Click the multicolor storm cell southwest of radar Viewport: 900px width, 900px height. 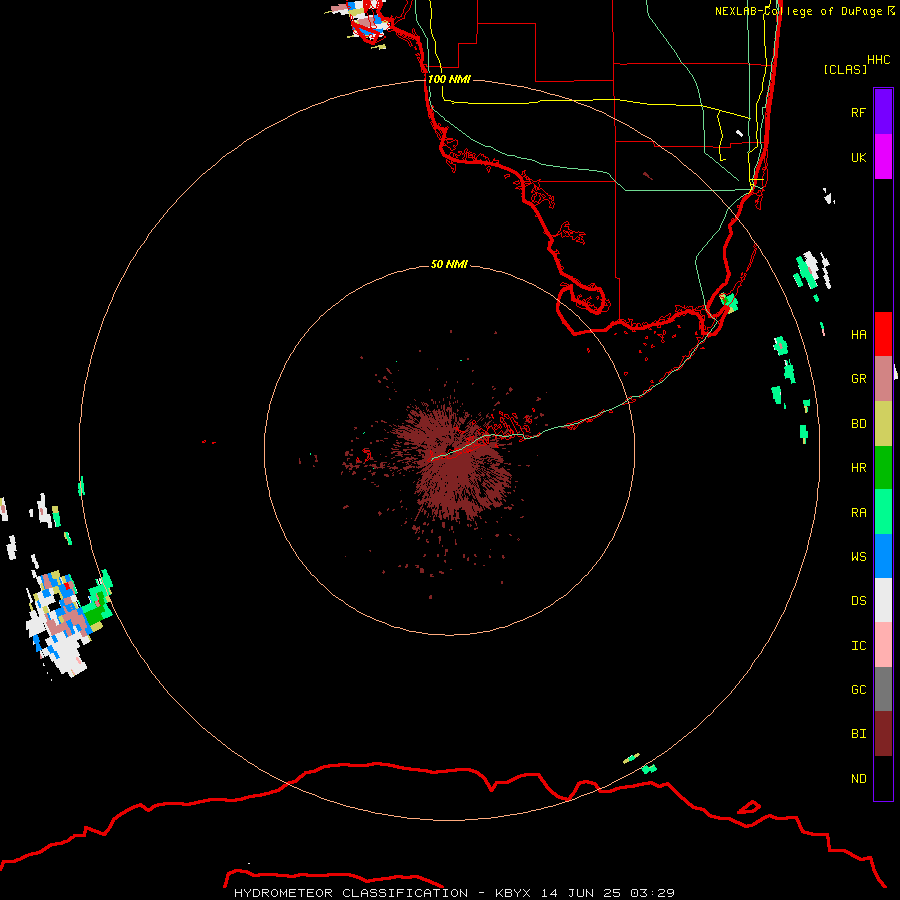(68, 623)
